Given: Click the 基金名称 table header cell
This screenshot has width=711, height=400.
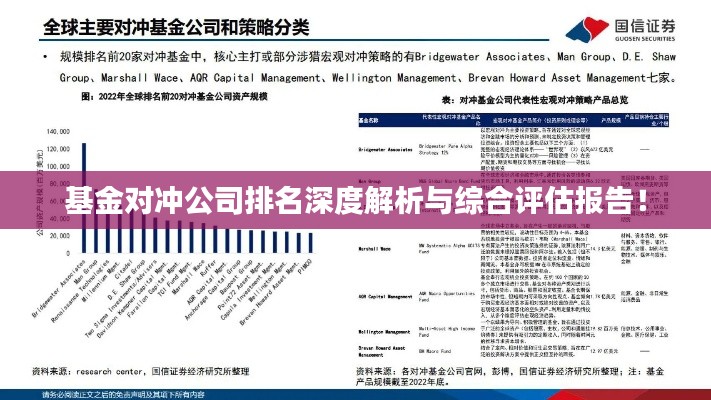Looking at the screenshot, I should [368, 121].
